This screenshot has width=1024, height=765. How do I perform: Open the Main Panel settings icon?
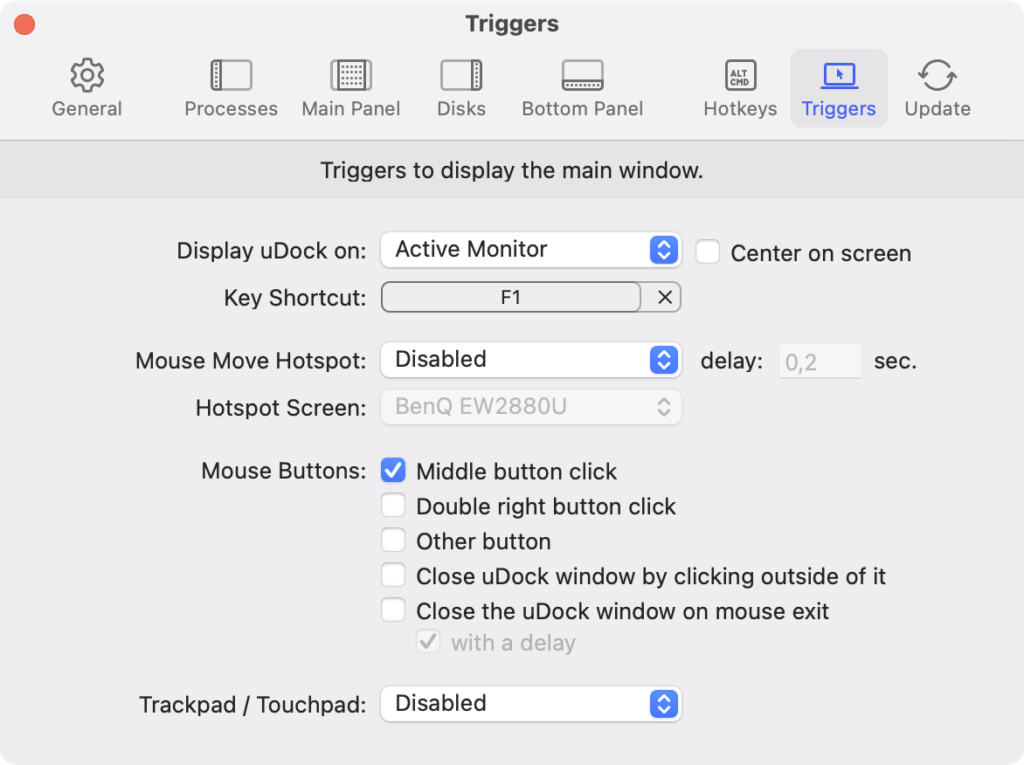tap(350, 87)
